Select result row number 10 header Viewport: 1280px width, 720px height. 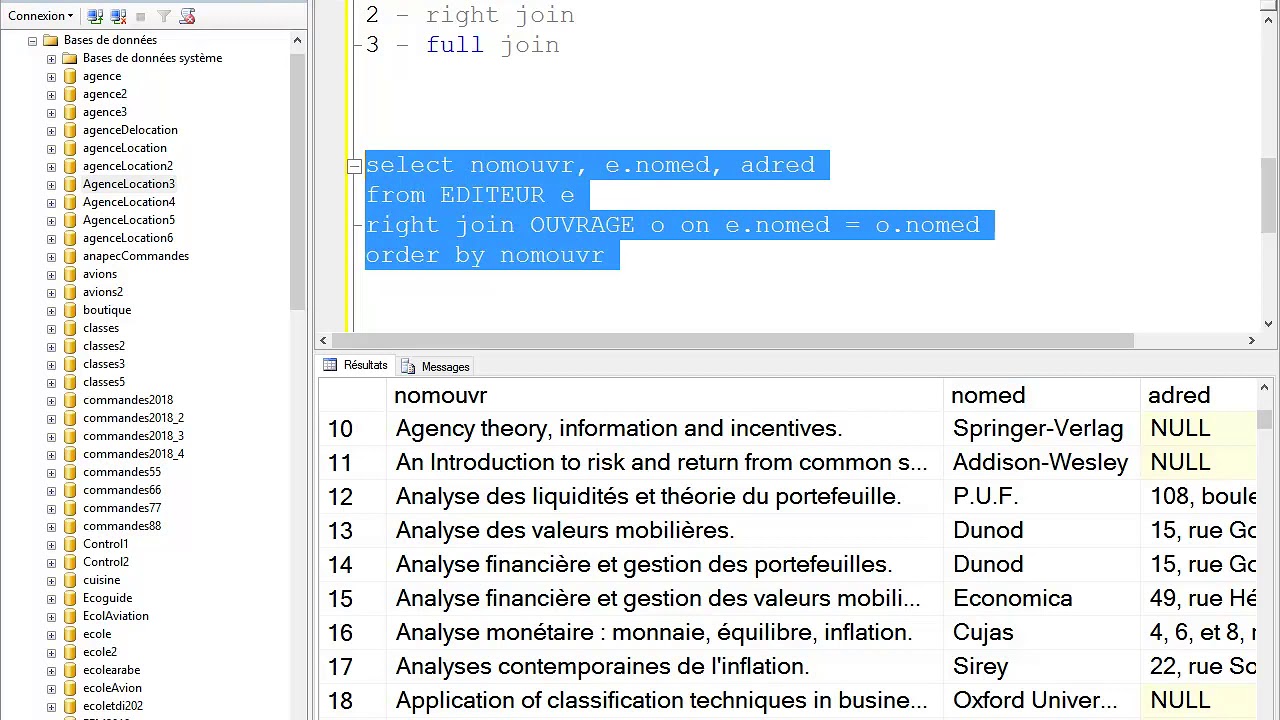click(352, 428)
